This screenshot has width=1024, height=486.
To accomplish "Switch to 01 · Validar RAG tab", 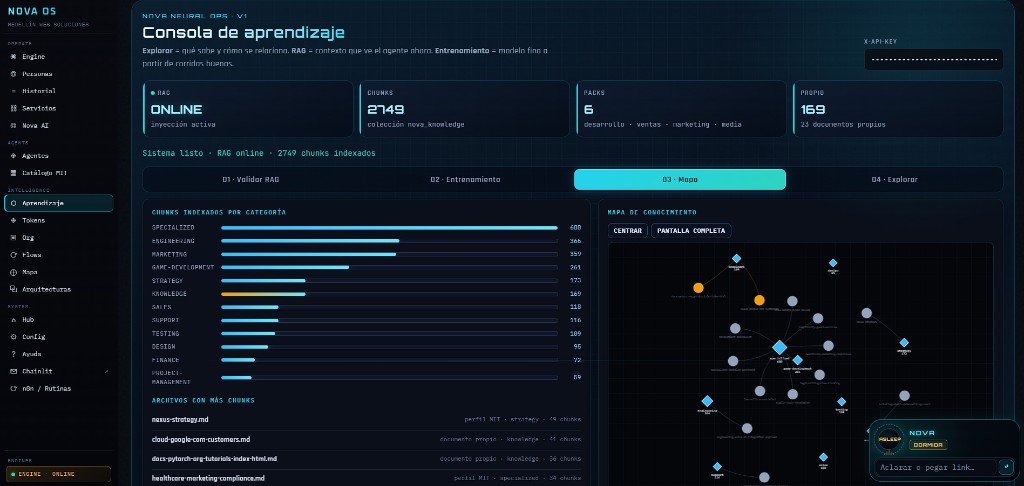I will point(250,180).
